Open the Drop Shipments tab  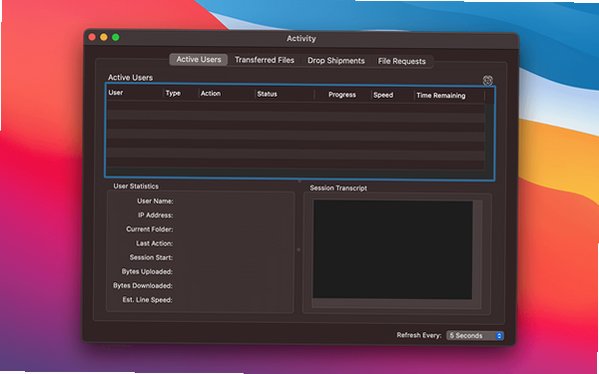[x=336, y=61]
